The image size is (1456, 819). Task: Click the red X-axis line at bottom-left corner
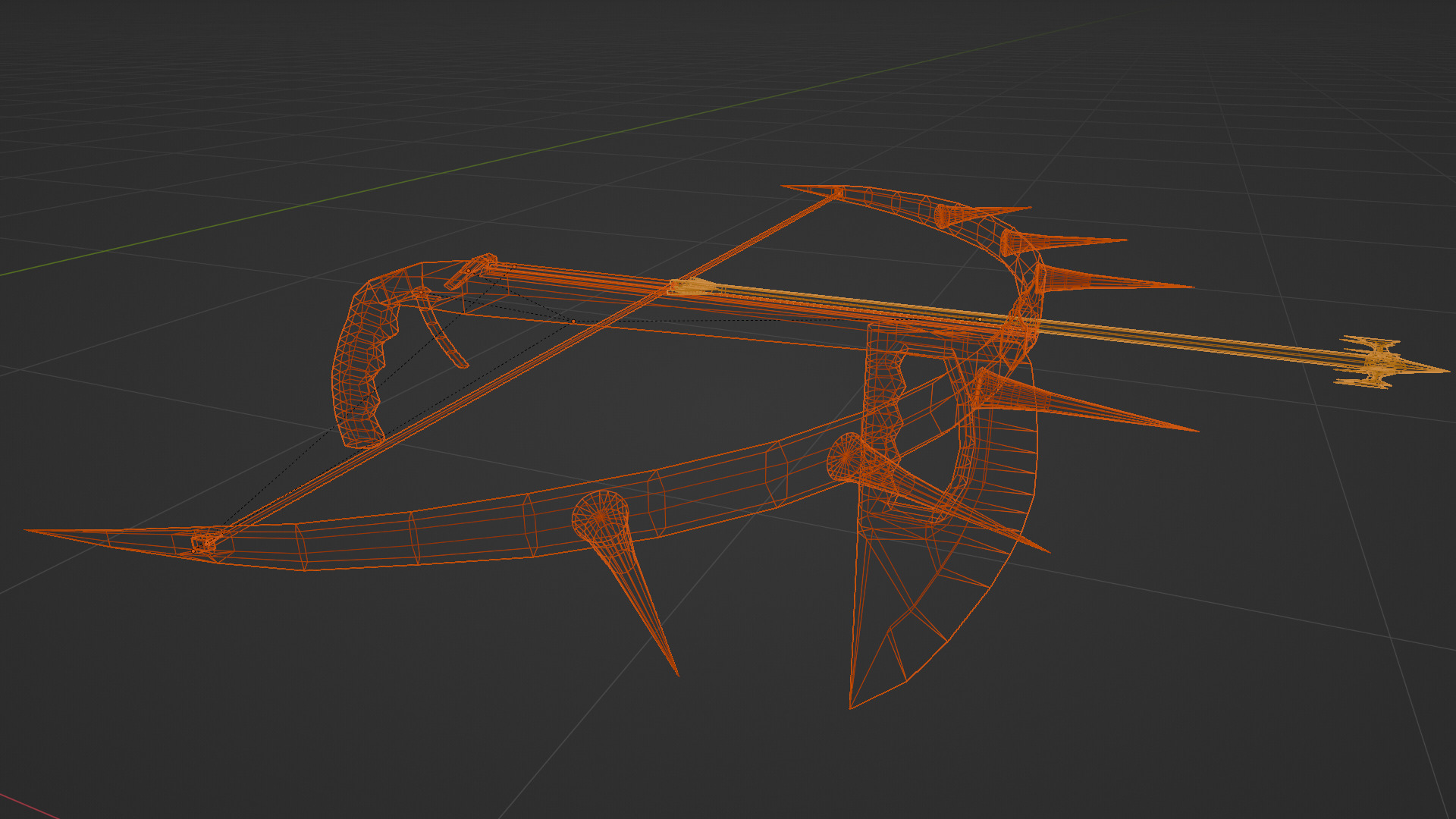click(27, 805)
